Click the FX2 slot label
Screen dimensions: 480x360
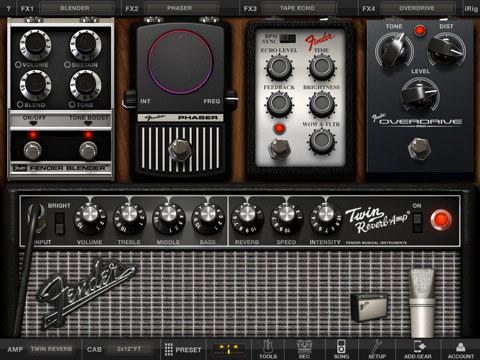[x=132, y=8]
